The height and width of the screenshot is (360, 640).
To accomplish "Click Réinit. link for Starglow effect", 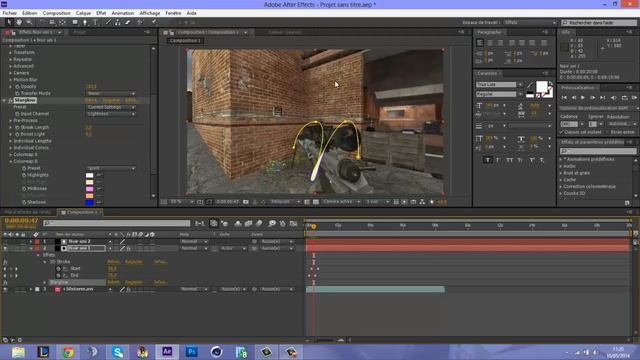I will click(91, 100).
